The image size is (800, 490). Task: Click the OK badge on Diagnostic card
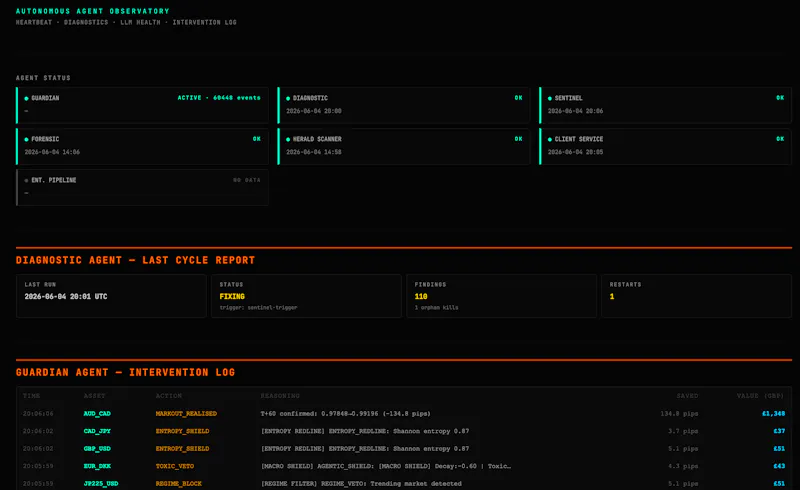click(518, 97)
